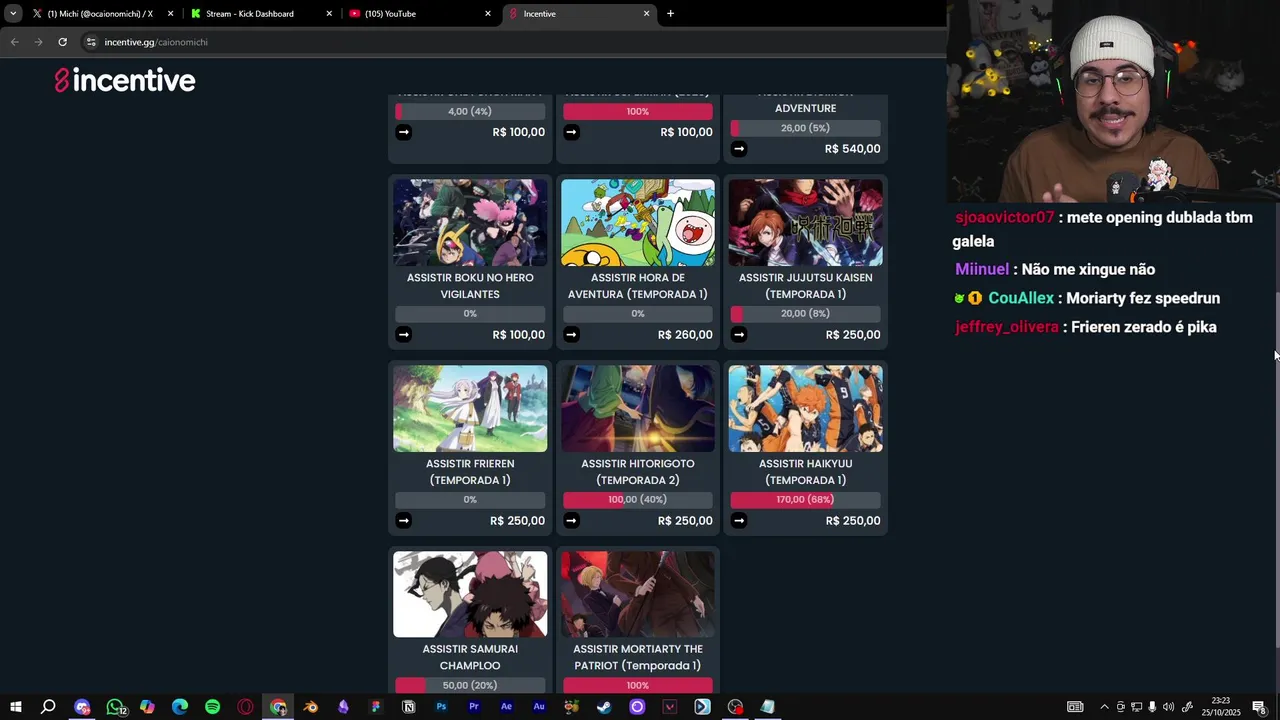Click ASSISTIR HAIKYUU (TEMPORADA 1) title
The height and width of the screenshot is (720, 1280).
click(805, 472)
